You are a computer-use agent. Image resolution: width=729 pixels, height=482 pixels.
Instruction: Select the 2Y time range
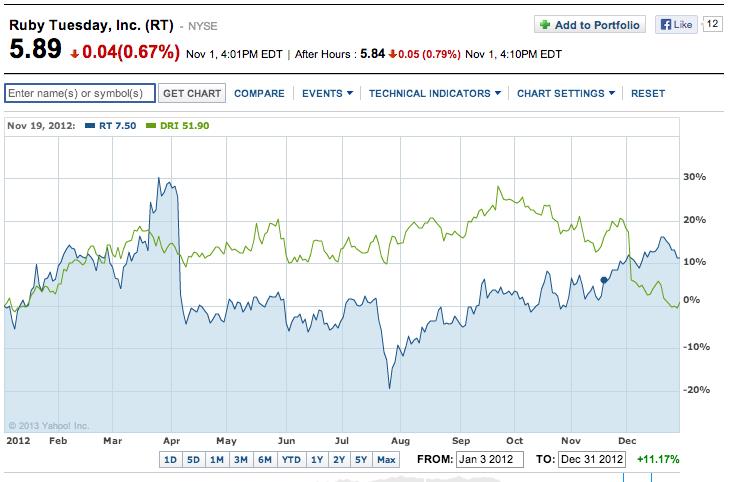tap(339, 460)
